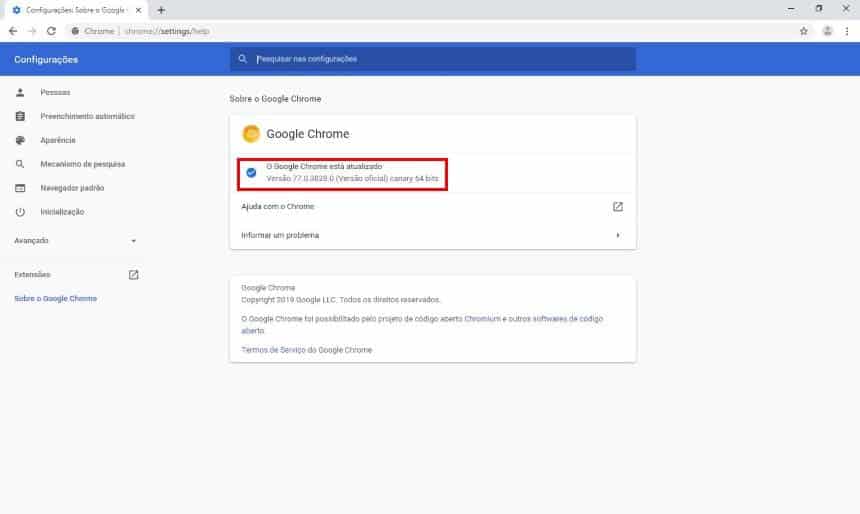Click the Copyright 2019 Google LLC text

click(341, 300)
